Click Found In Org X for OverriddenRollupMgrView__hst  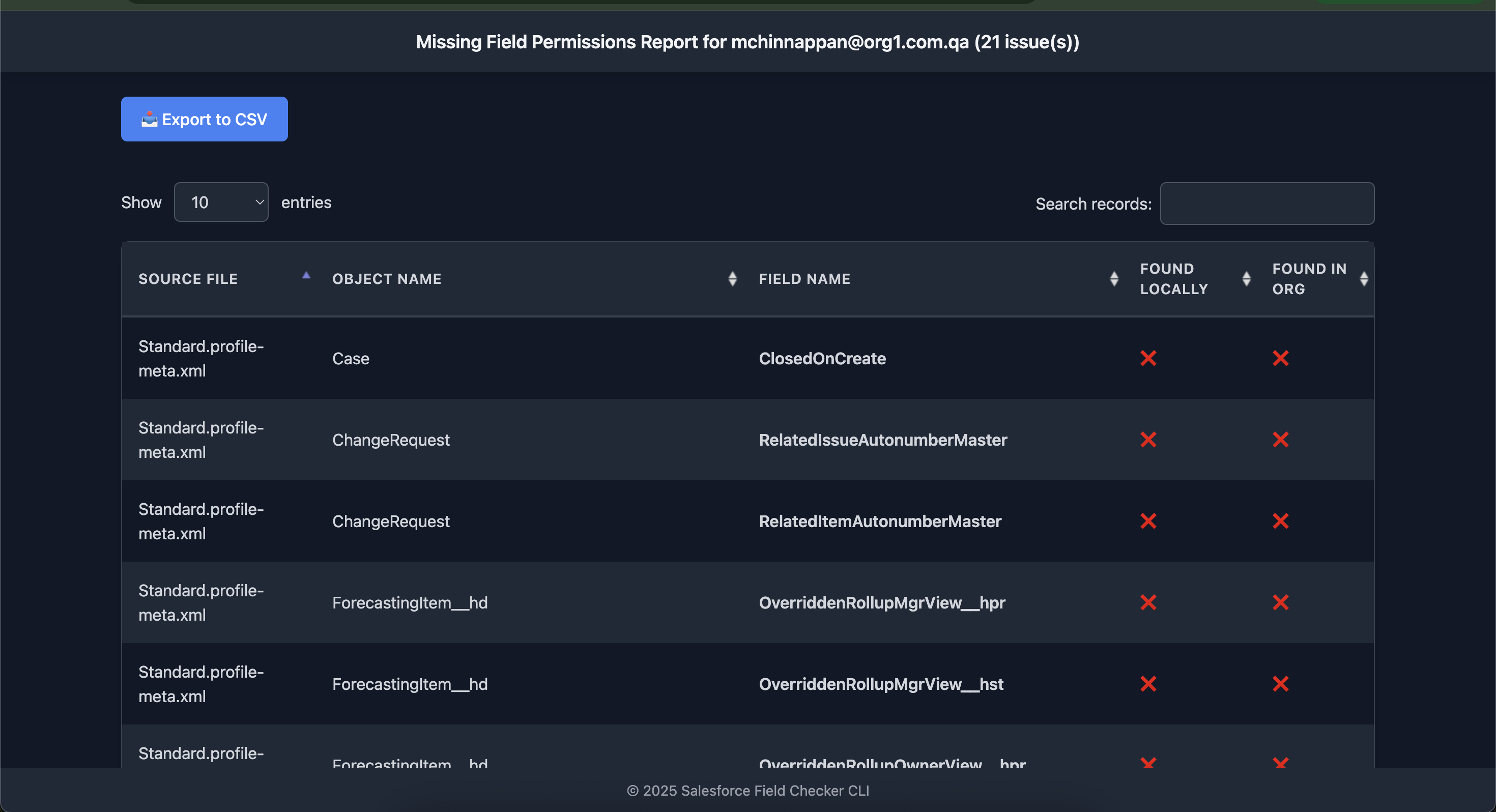[1280, 684]
